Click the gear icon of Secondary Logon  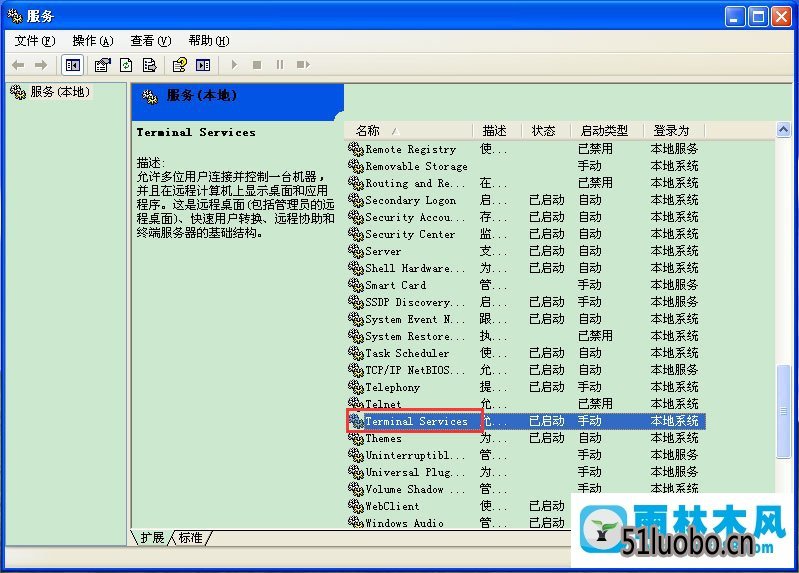coord(356,200)
